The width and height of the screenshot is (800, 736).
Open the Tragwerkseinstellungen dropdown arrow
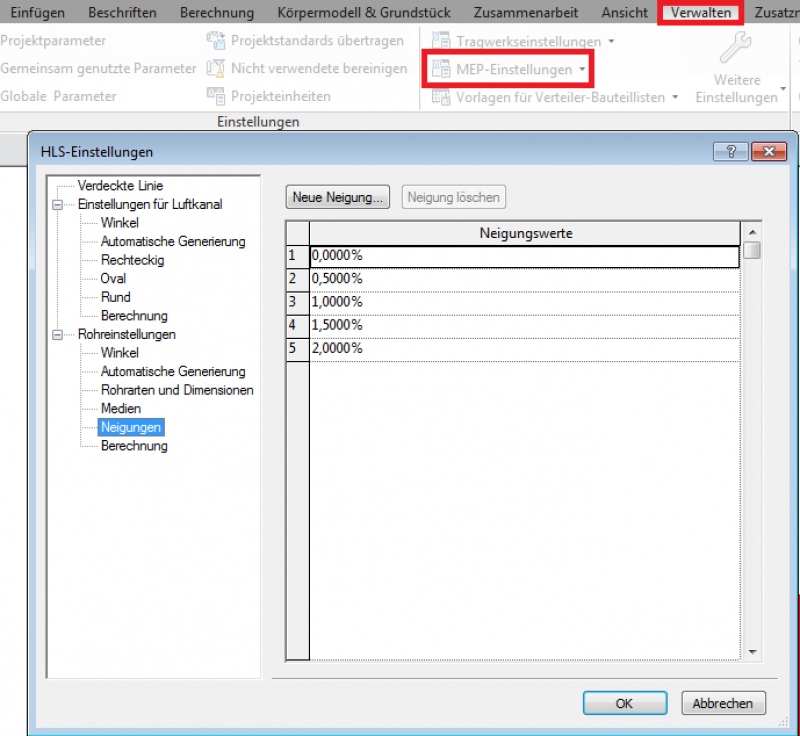[611, 41]
